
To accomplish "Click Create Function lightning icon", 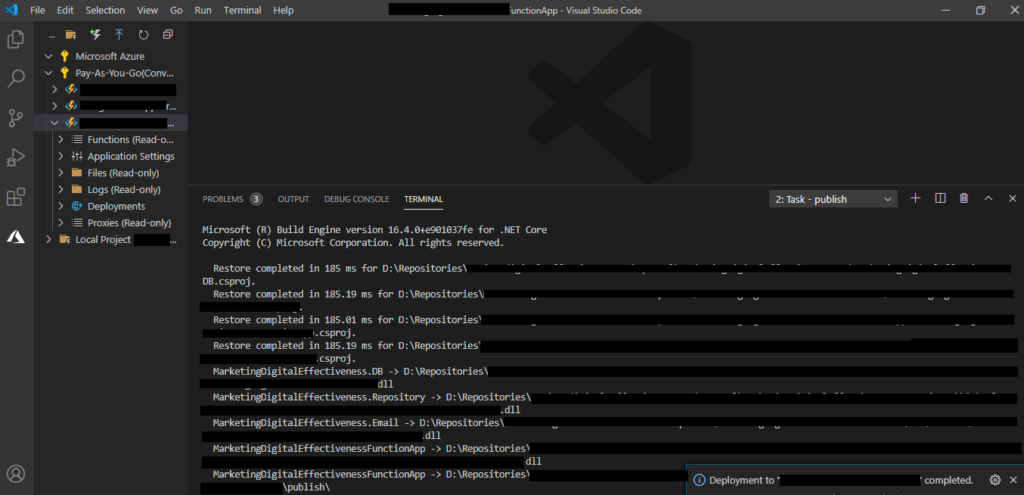I will coord(95,35).
